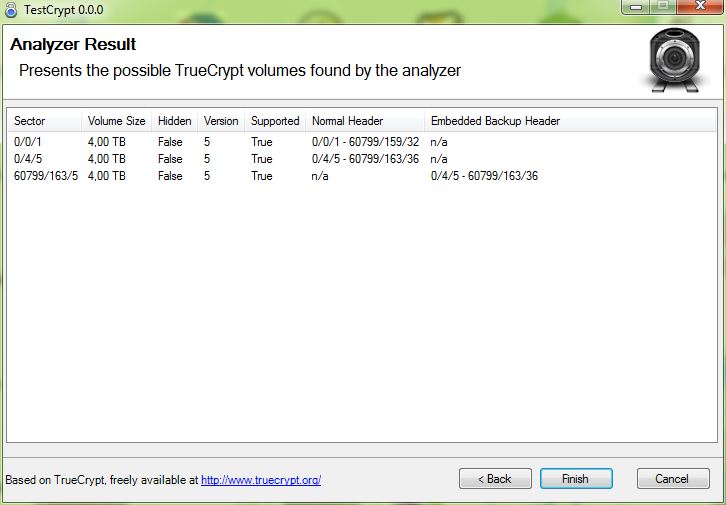Click the n/a normal header of row 60799/163/5
The width and height of the screenshot is (726, 505).
point(320,176)
